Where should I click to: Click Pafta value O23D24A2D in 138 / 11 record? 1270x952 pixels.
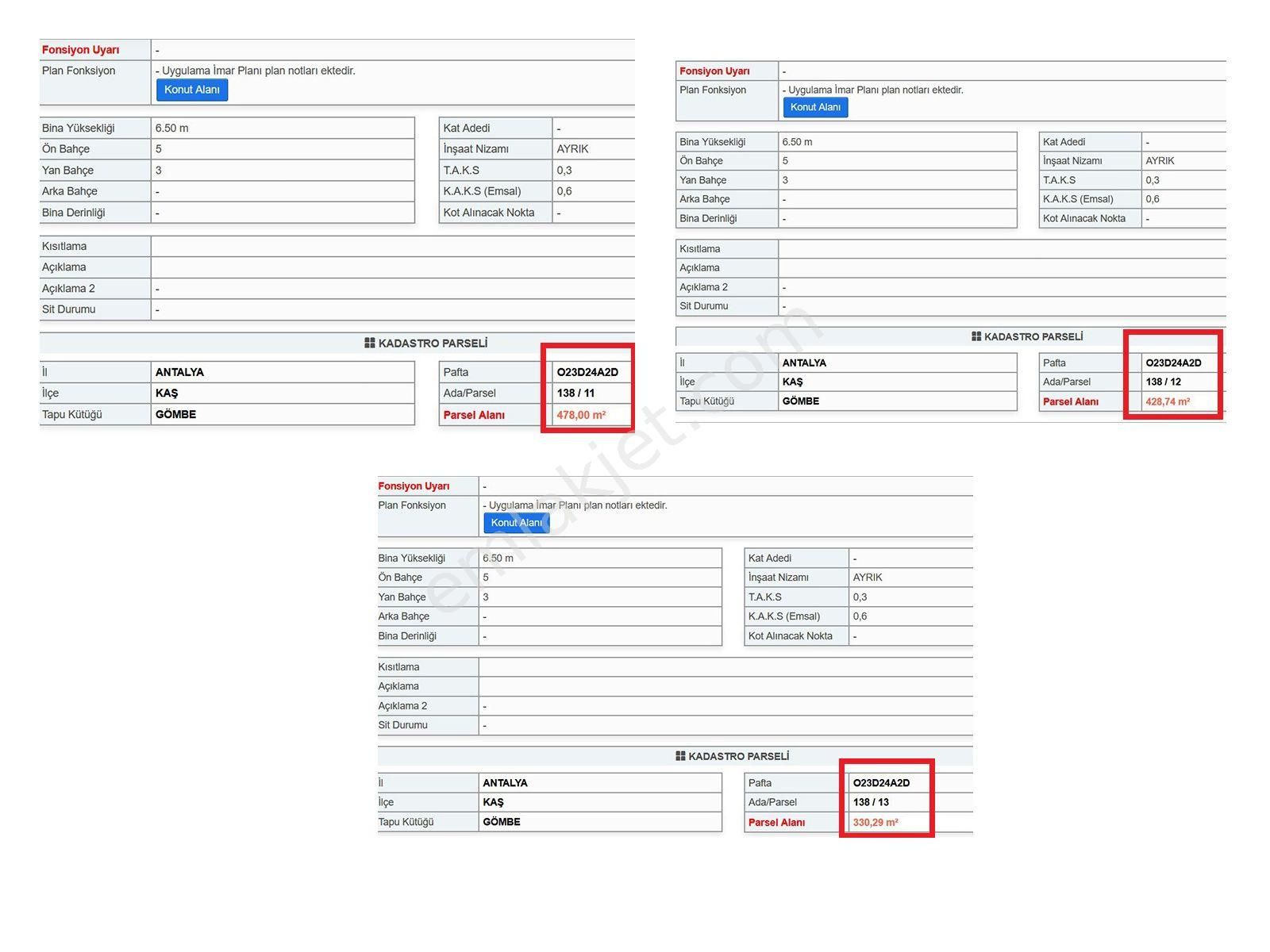587,372
